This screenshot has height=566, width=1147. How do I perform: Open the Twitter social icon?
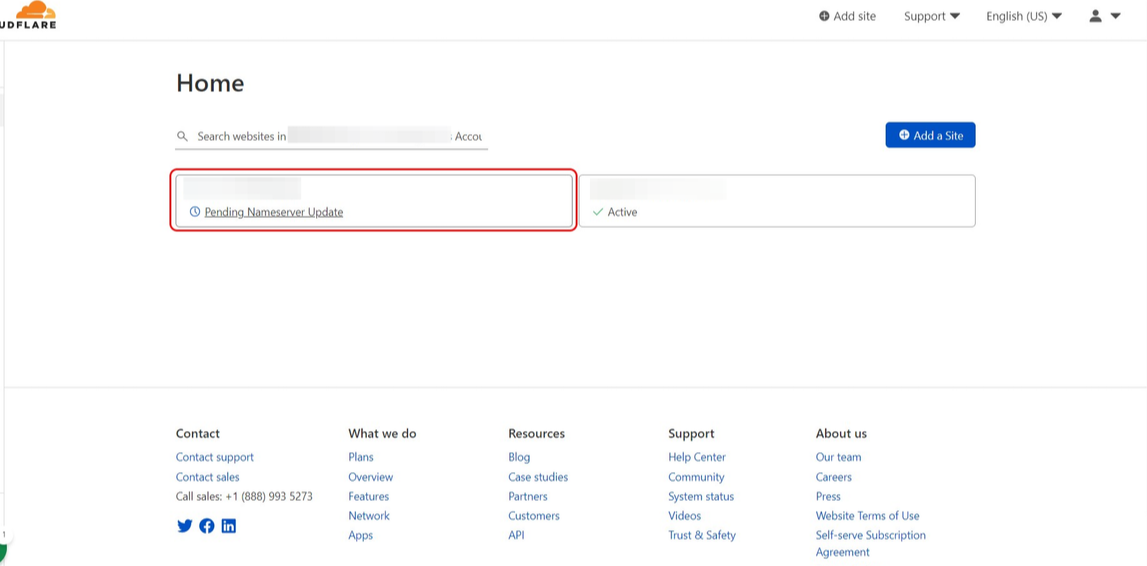click(x=185, y=526)
